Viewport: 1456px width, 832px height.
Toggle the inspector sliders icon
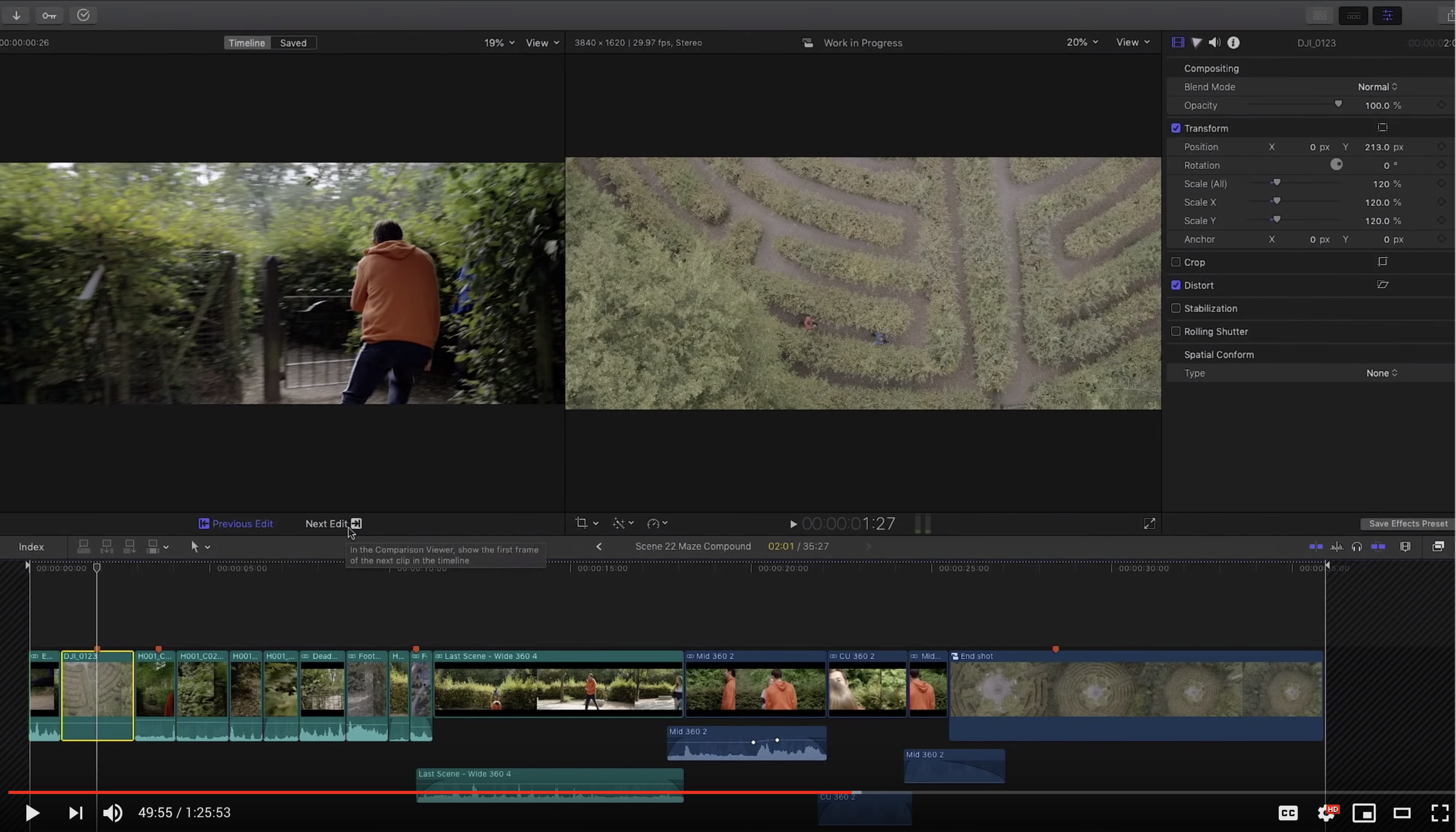tap(1387, 16)
